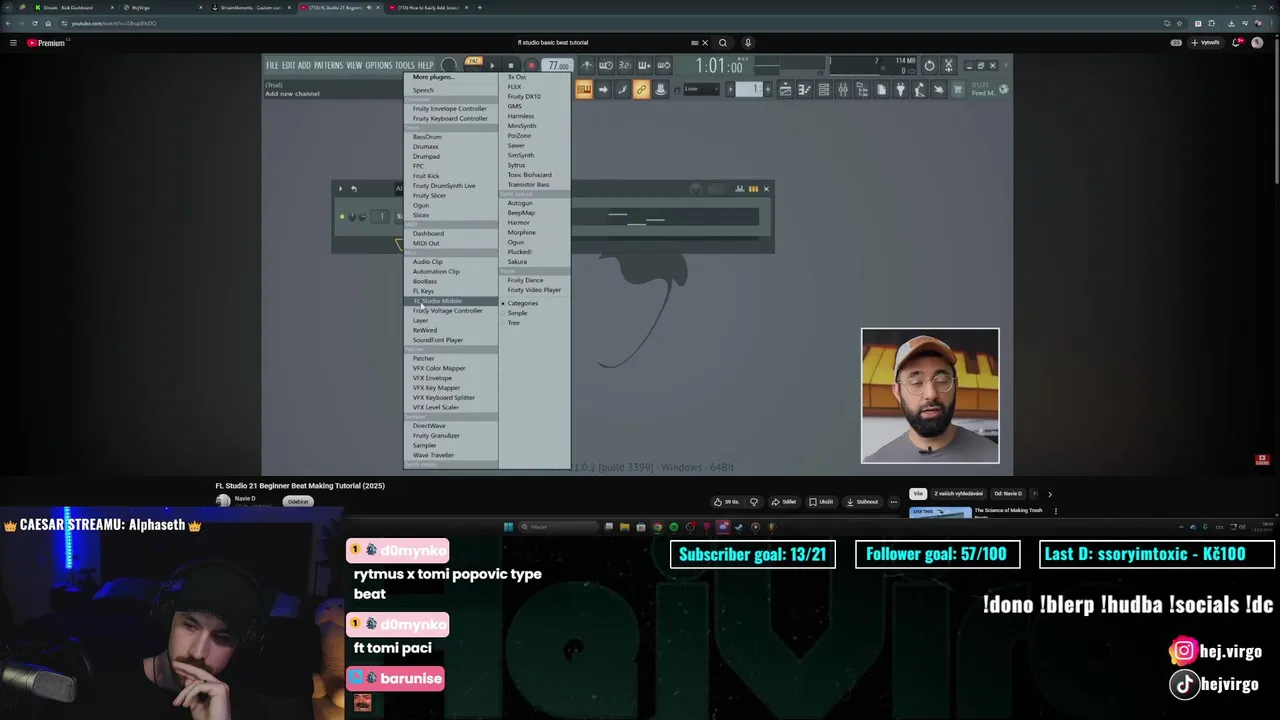This screenshot has width=1280, height=720.
Task: Select Fruity Slicer plugin
Action: point(429,196)
